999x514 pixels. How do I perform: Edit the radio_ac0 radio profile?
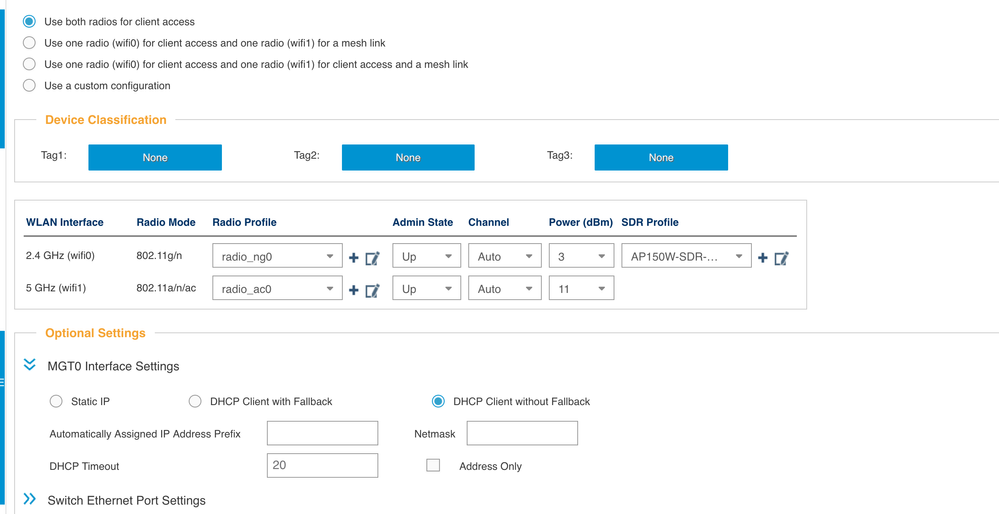click(372, 290)
